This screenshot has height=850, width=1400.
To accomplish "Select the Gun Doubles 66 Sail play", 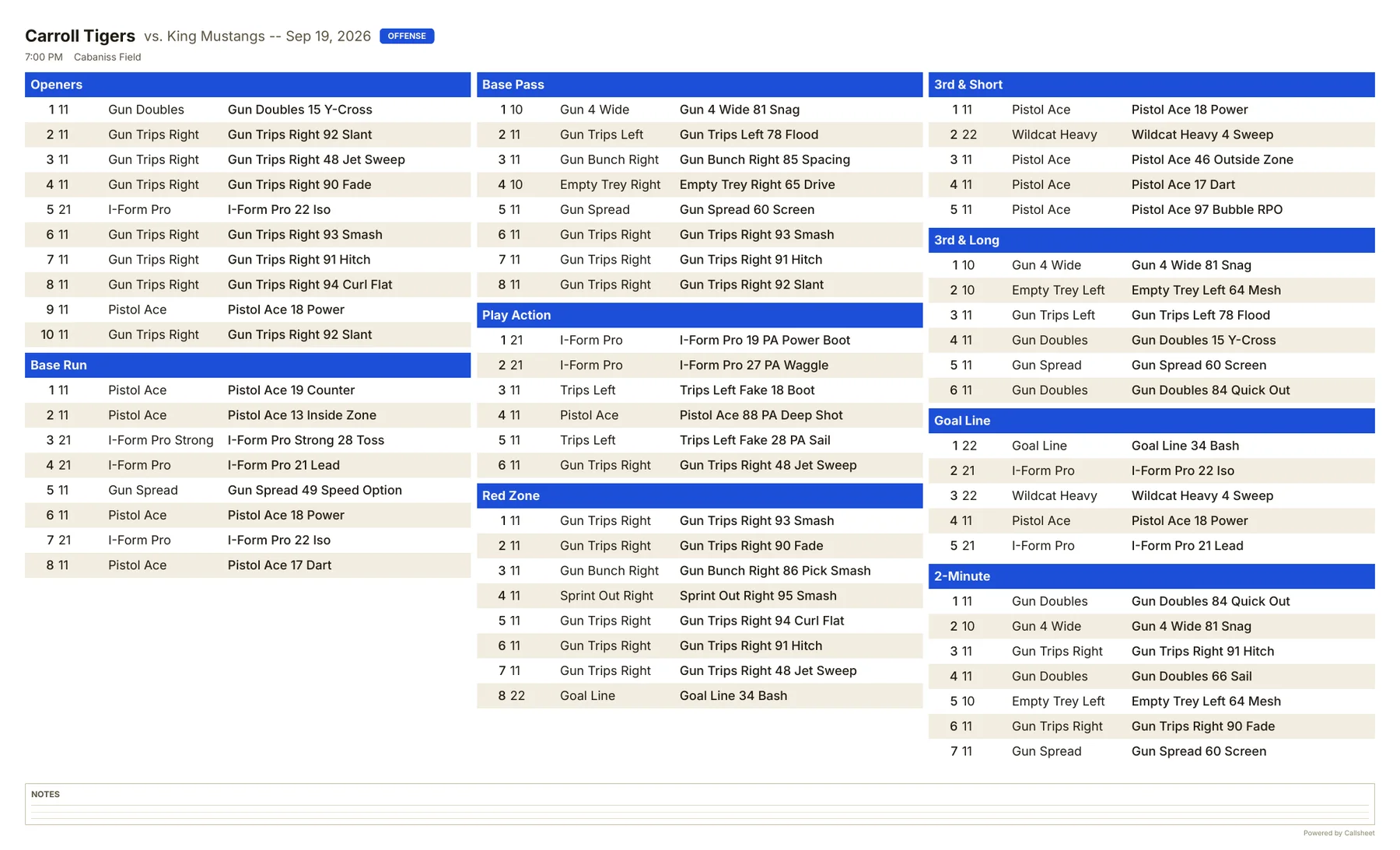I will (x=1191, y=677).
